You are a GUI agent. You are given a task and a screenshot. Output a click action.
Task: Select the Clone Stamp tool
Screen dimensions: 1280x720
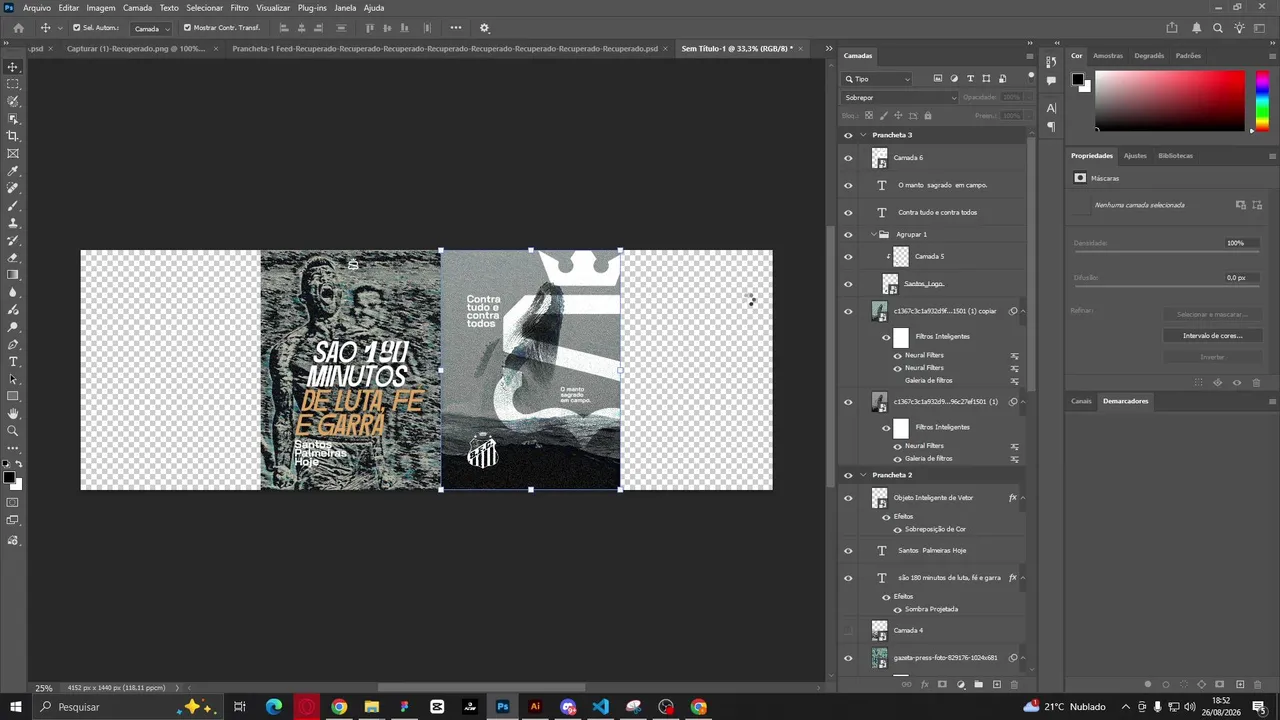tap(13, 223)
